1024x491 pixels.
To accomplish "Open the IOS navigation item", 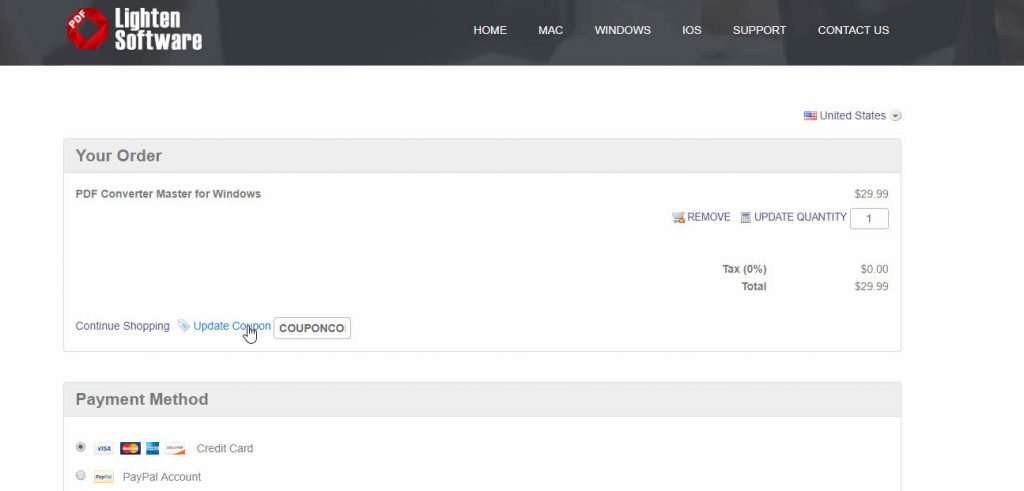I will 692,30.
